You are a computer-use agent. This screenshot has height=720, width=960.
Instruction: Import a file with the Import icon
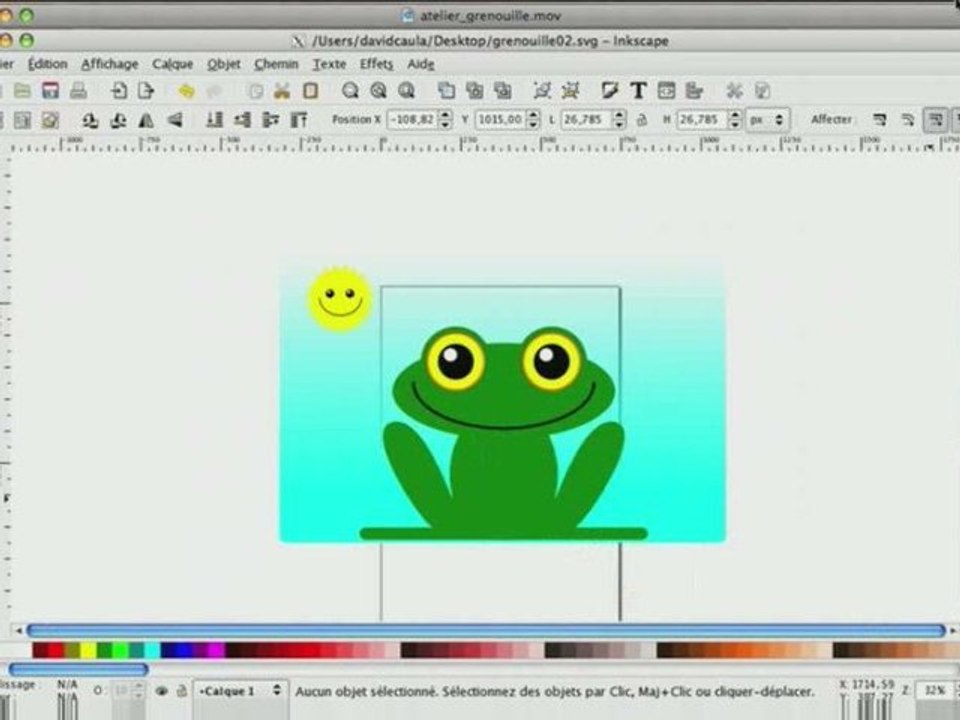click(119, 91)
